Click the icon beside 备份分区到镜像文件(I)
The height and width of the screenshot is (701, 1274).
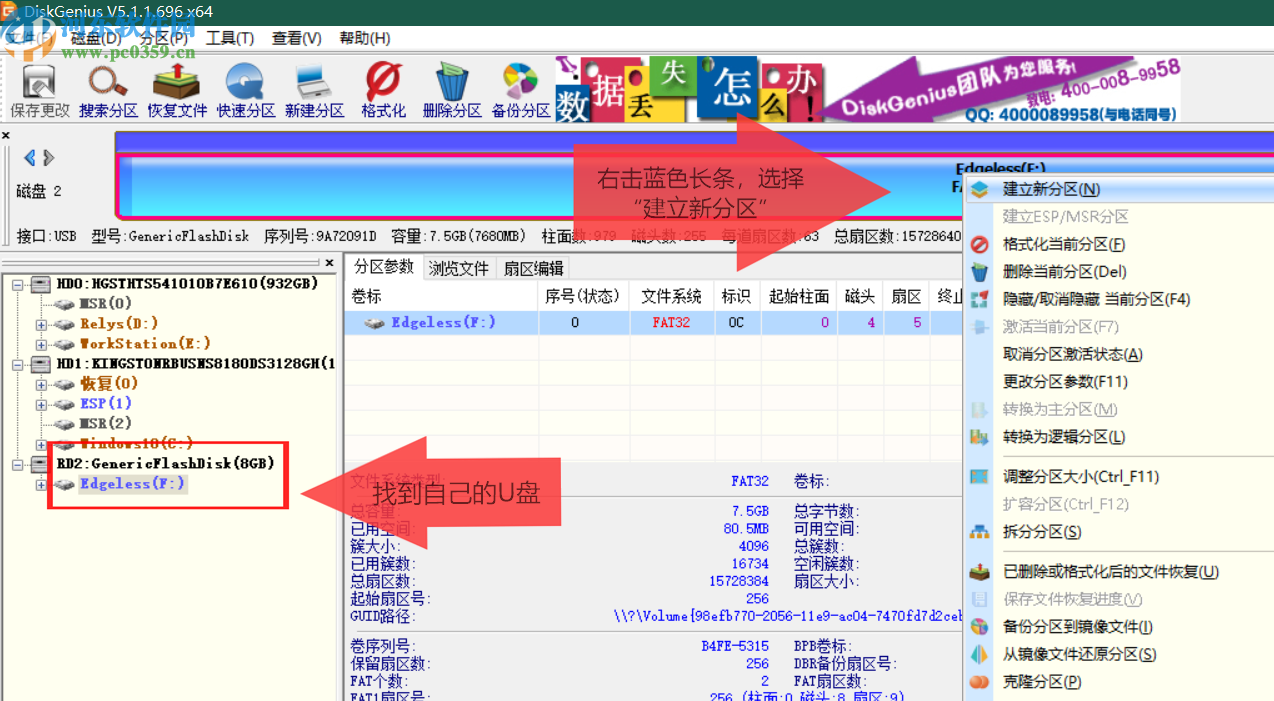(x=980, y=627)
